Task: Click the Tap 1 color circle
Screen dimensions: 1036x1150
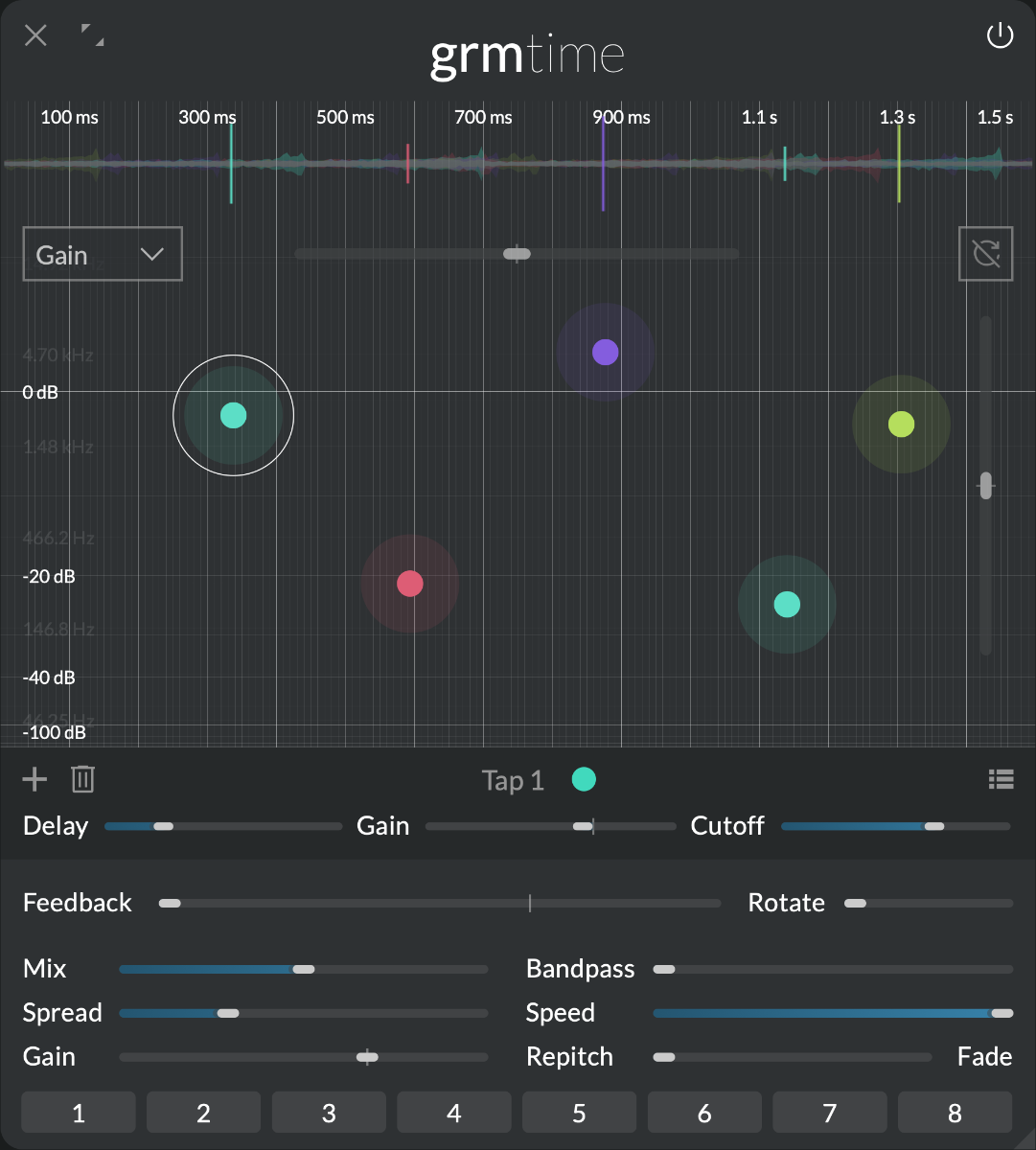Action: click(x=584, y=780)
